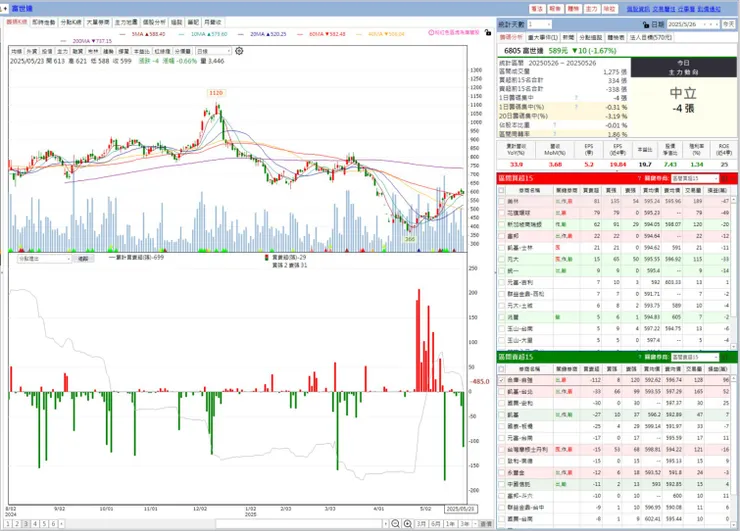Tick the header checkbox in the buy-over list
The image size is (740, 531).
pos(501,190)
